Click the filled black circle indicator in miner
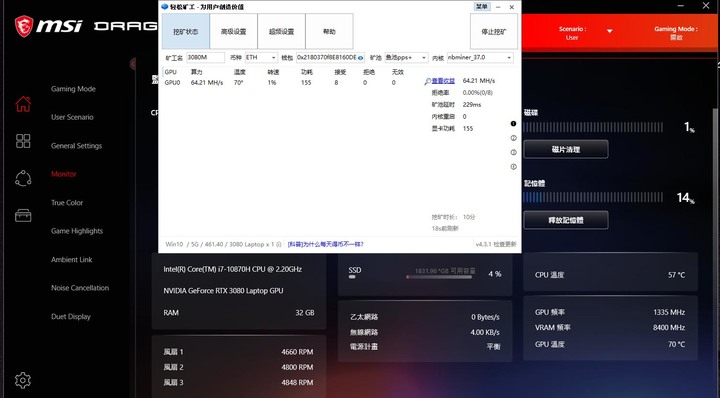 pos(513,123)
